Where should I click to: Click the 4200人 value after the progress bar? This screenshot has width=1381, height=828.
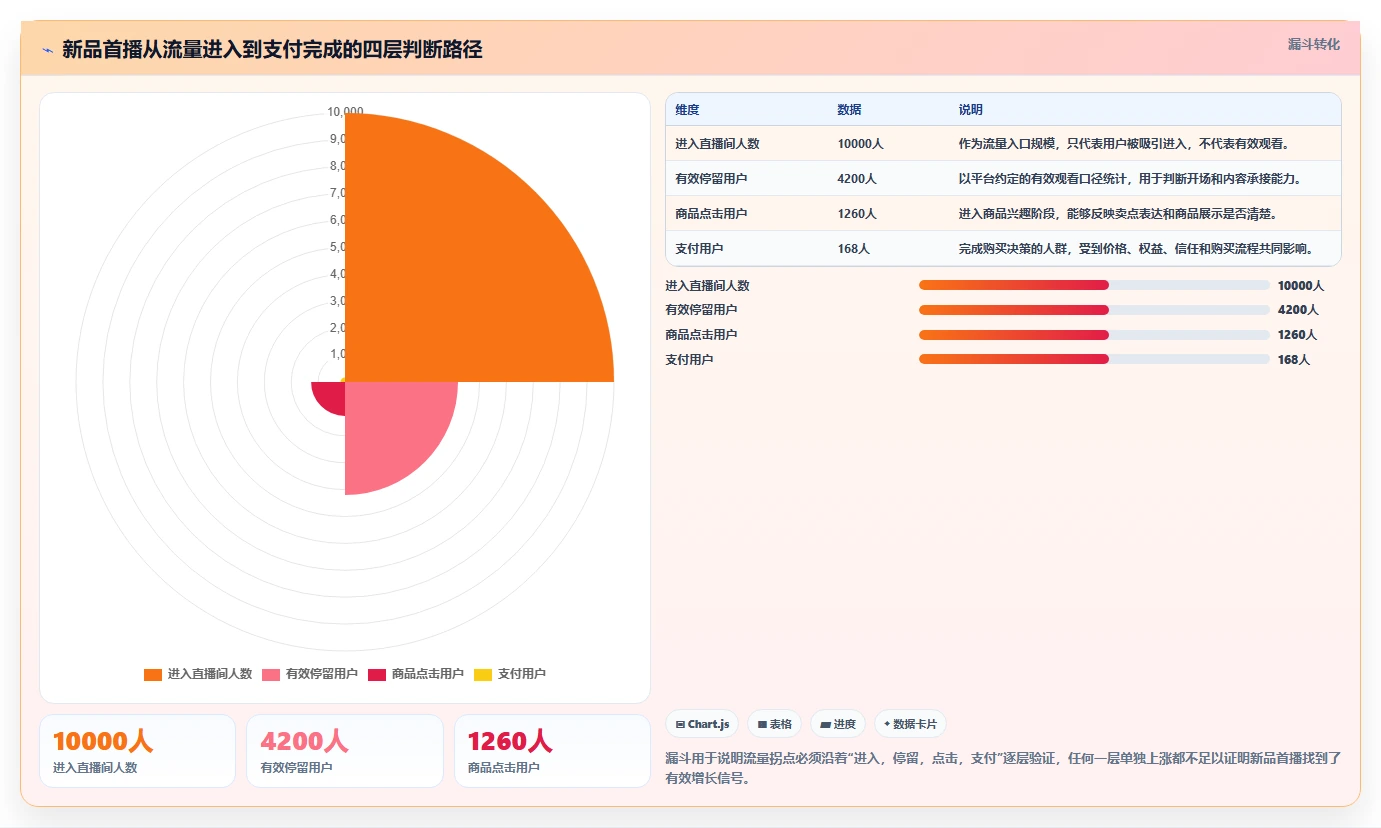coord(1298,310)
